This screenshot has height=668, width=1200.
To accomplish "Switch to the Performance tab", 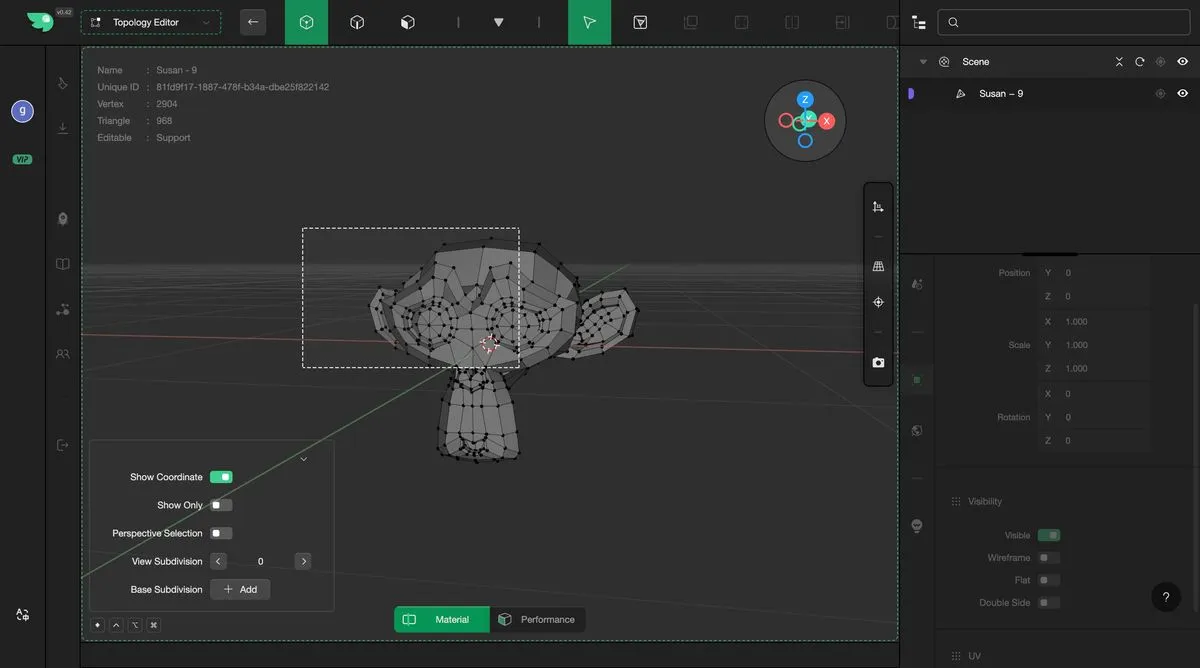I will pyautogui.click(x=537, y=620).
